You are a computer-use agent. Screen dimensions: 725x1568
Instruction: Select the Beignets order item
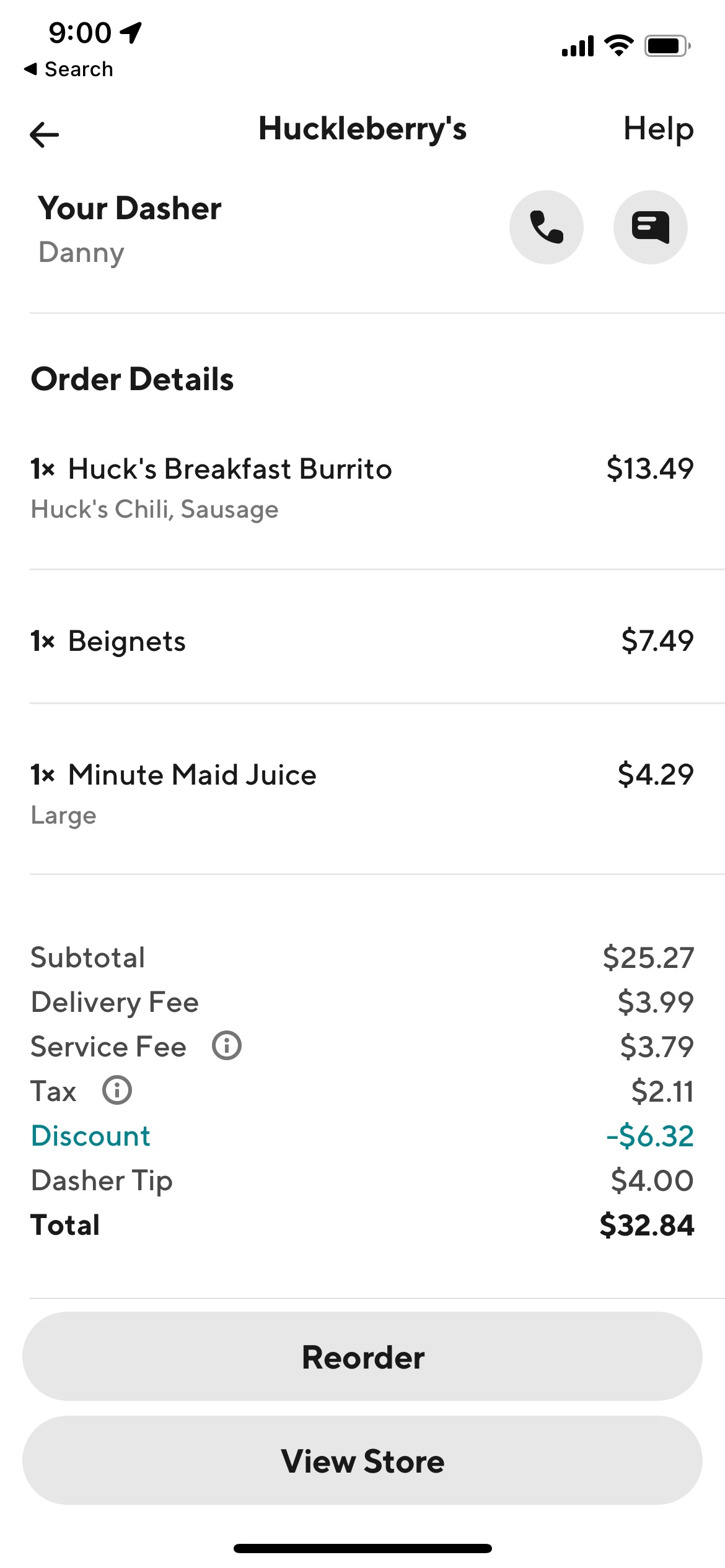point(127,641)
